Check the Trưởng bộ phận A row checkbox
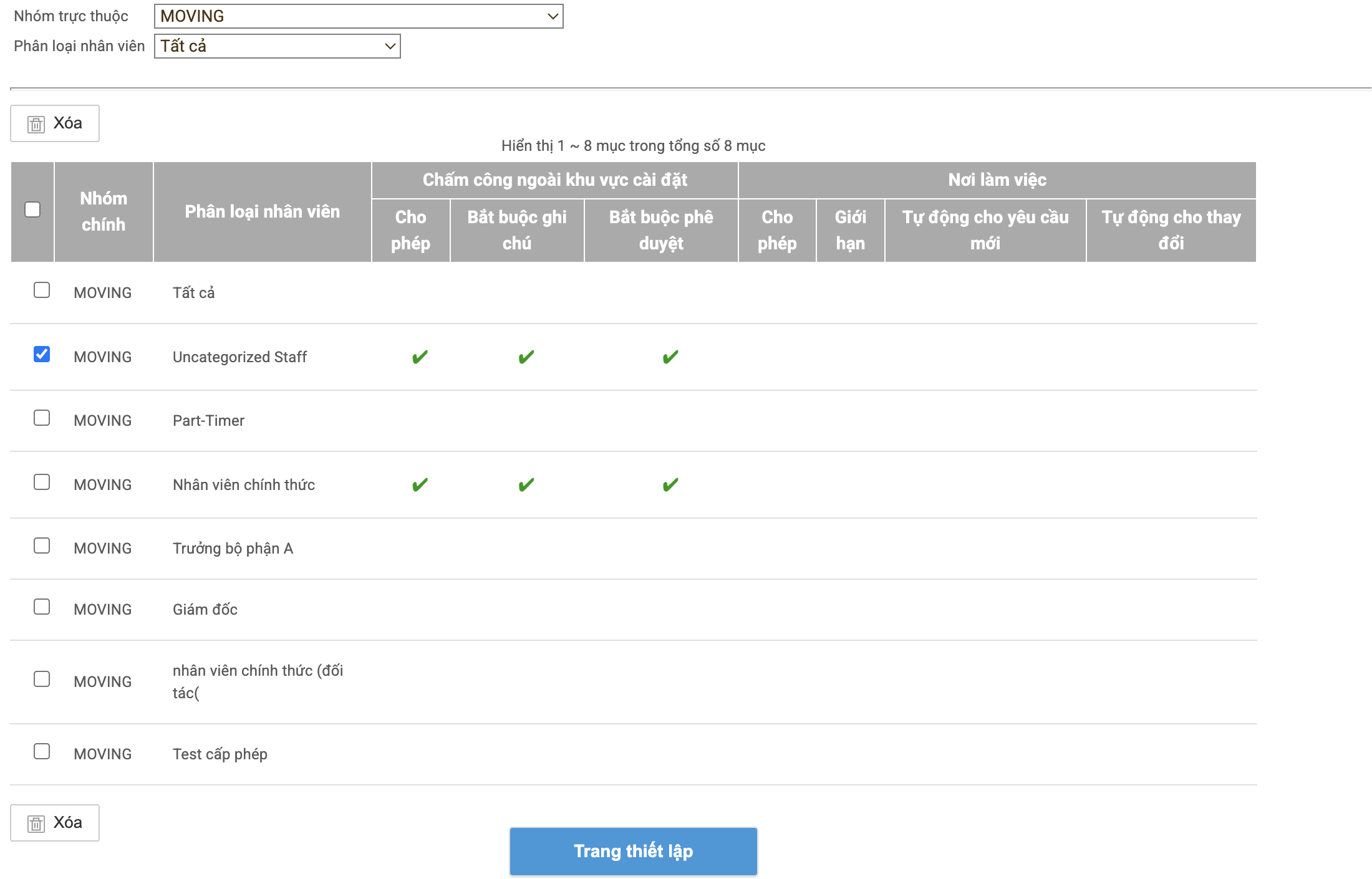 click(42, 545)
